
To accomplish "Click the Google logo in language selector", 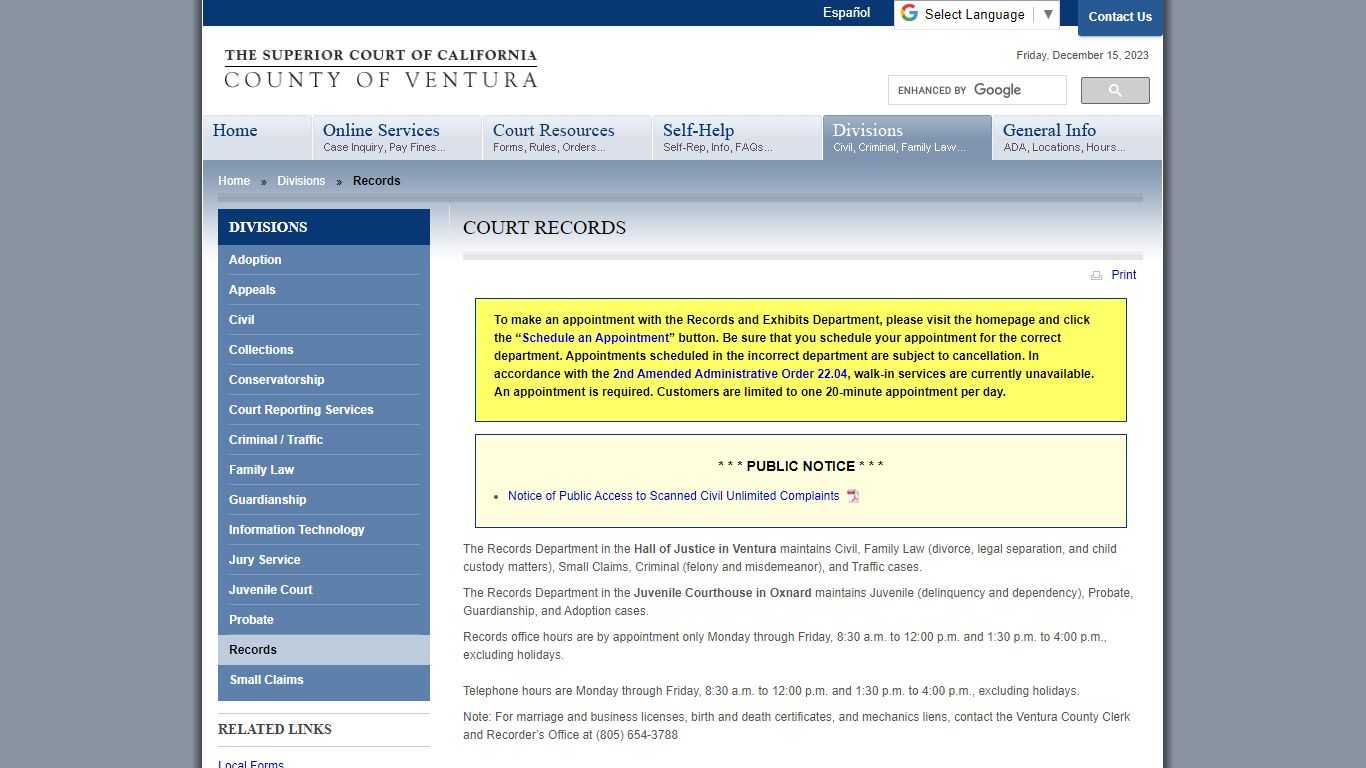I will coord(909,13).
